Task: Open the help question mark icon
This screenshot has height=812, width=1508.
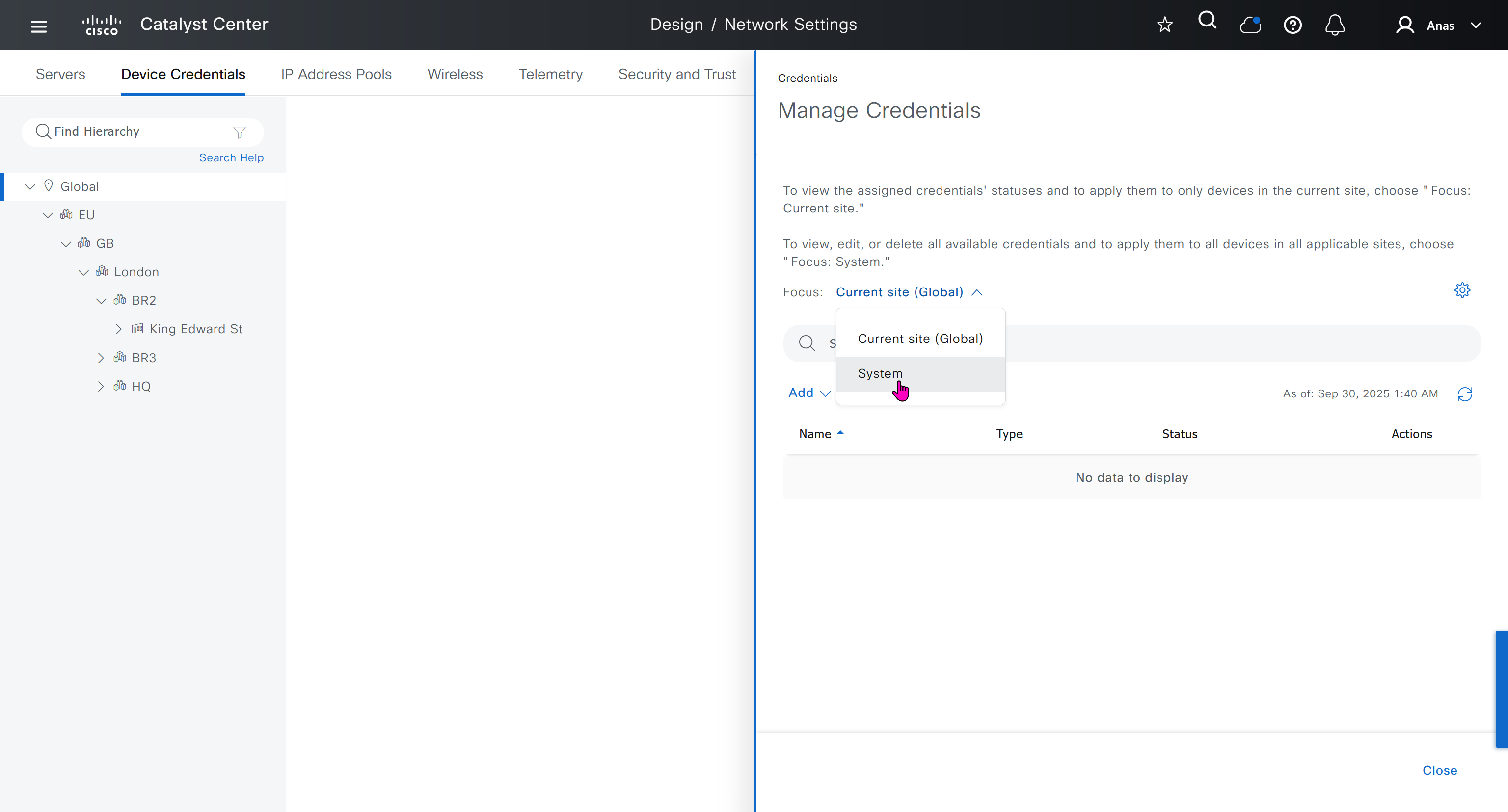Action: coord(1292,25)
